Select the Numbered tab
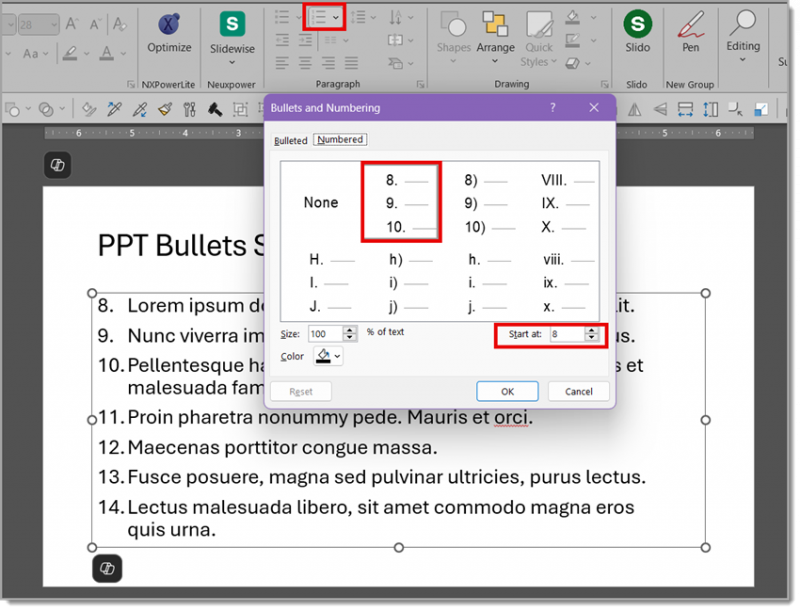Viewport: 800px width, 611px height. coord(339,139)
